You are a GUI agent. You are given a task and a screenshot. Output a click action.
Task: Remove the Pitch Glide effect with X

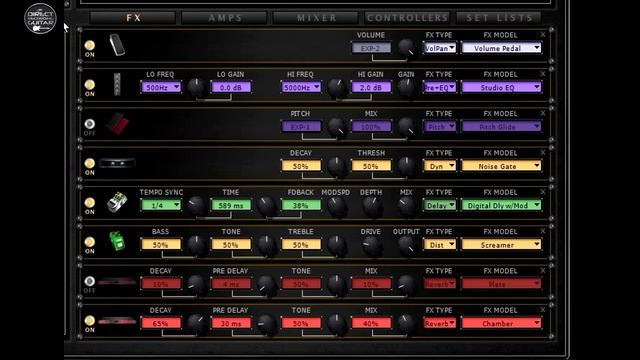tap(543, 113)
